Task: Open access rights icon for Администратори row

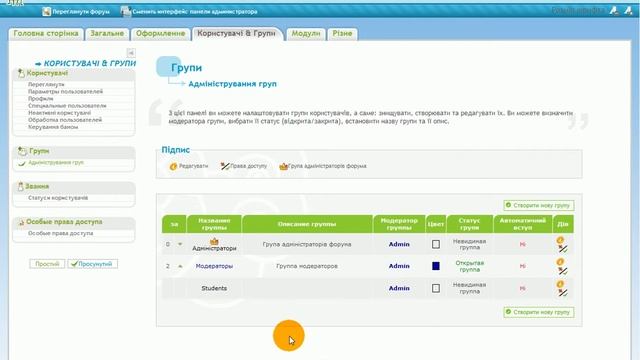Action: (x=563, y=249)
